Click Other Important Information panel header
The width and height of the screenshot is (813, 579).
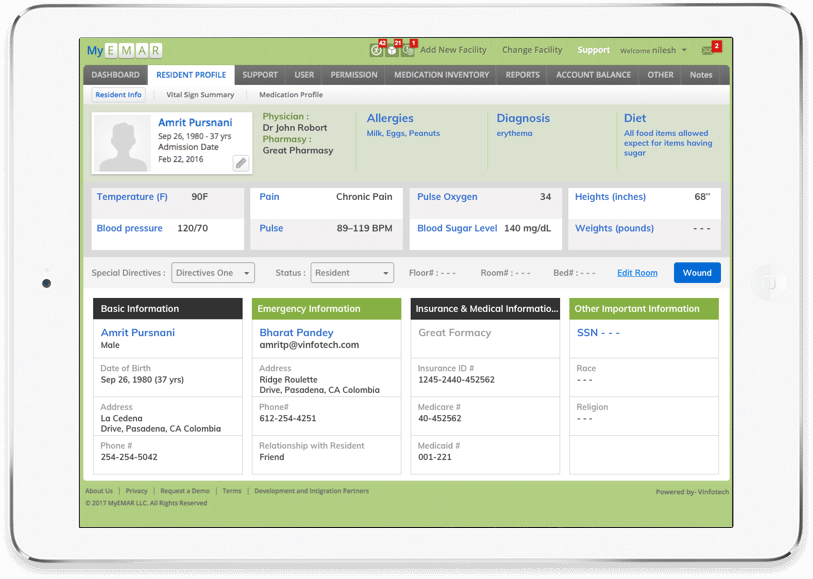[644, 308]
